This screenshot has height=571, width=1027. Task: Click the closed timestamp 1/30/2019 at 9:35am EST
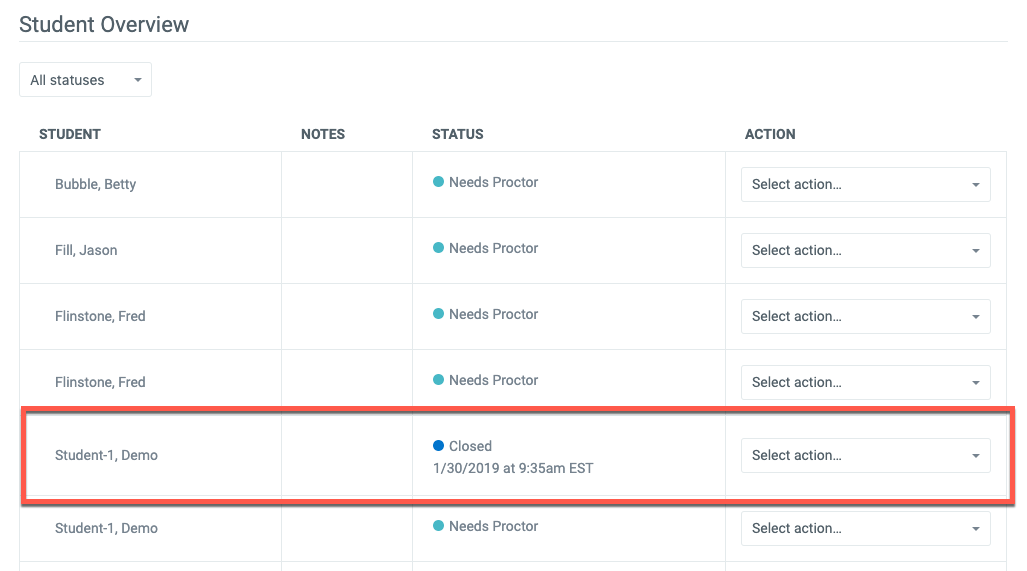tap(514, 468)
